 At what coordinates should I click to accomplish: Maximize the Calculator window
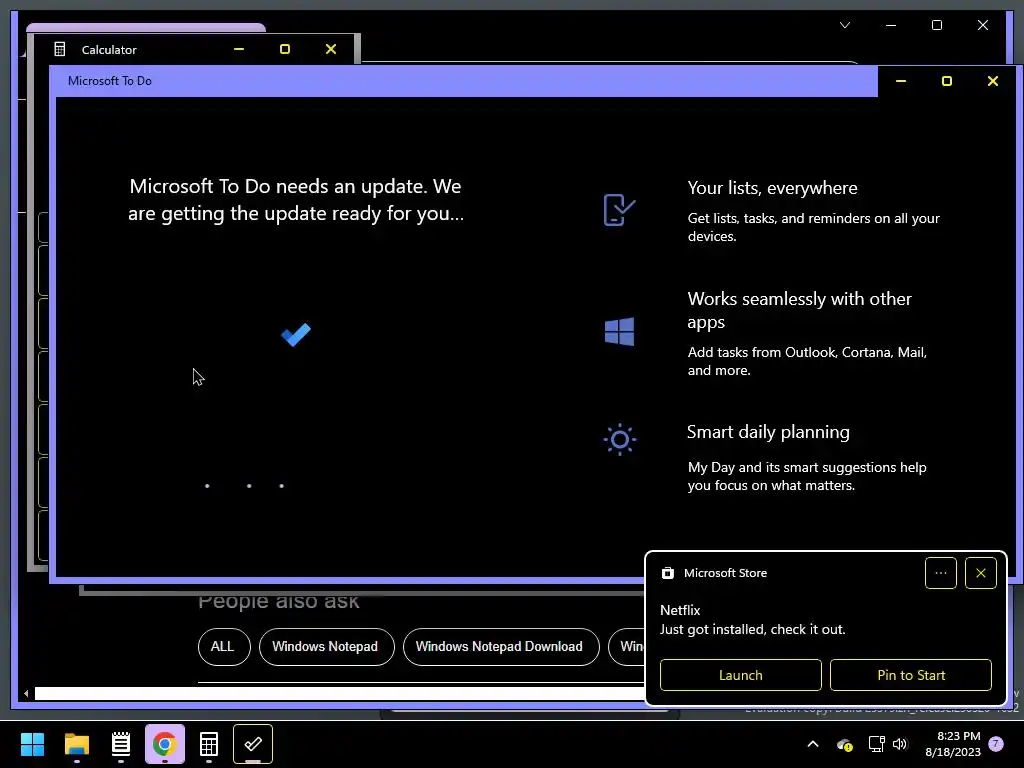[x=285, y=49]
